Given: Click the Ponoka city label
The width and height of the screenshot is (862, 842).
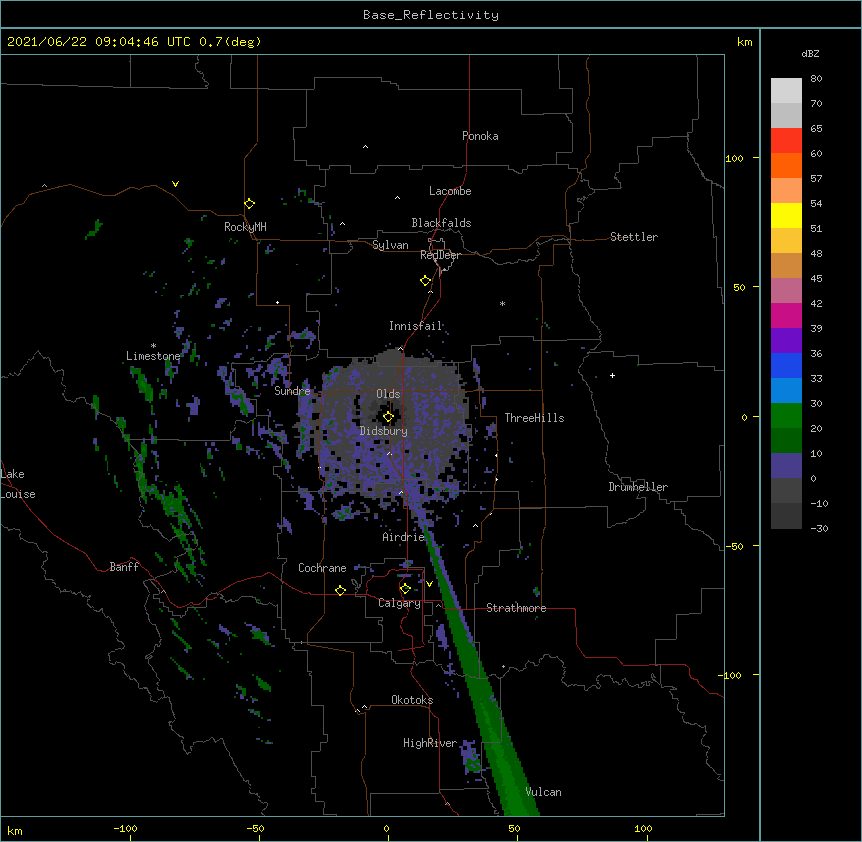Looking at the screenshot, I should [x=480, y=136].
